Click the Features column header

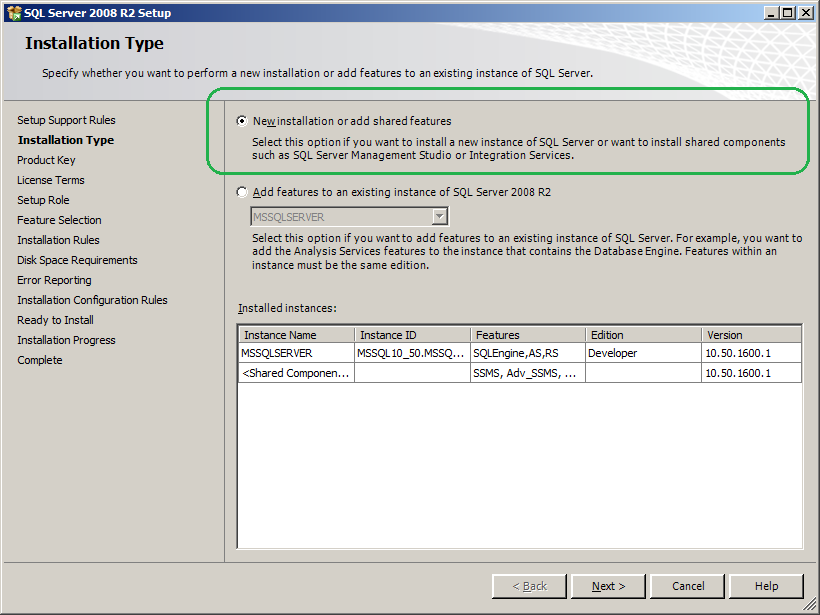528,335
